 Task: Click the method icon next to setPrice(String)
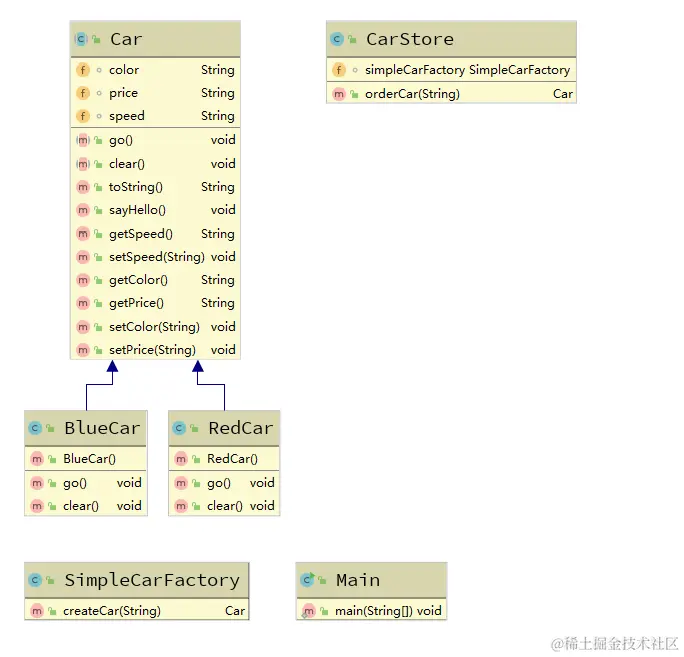(83, 350)
